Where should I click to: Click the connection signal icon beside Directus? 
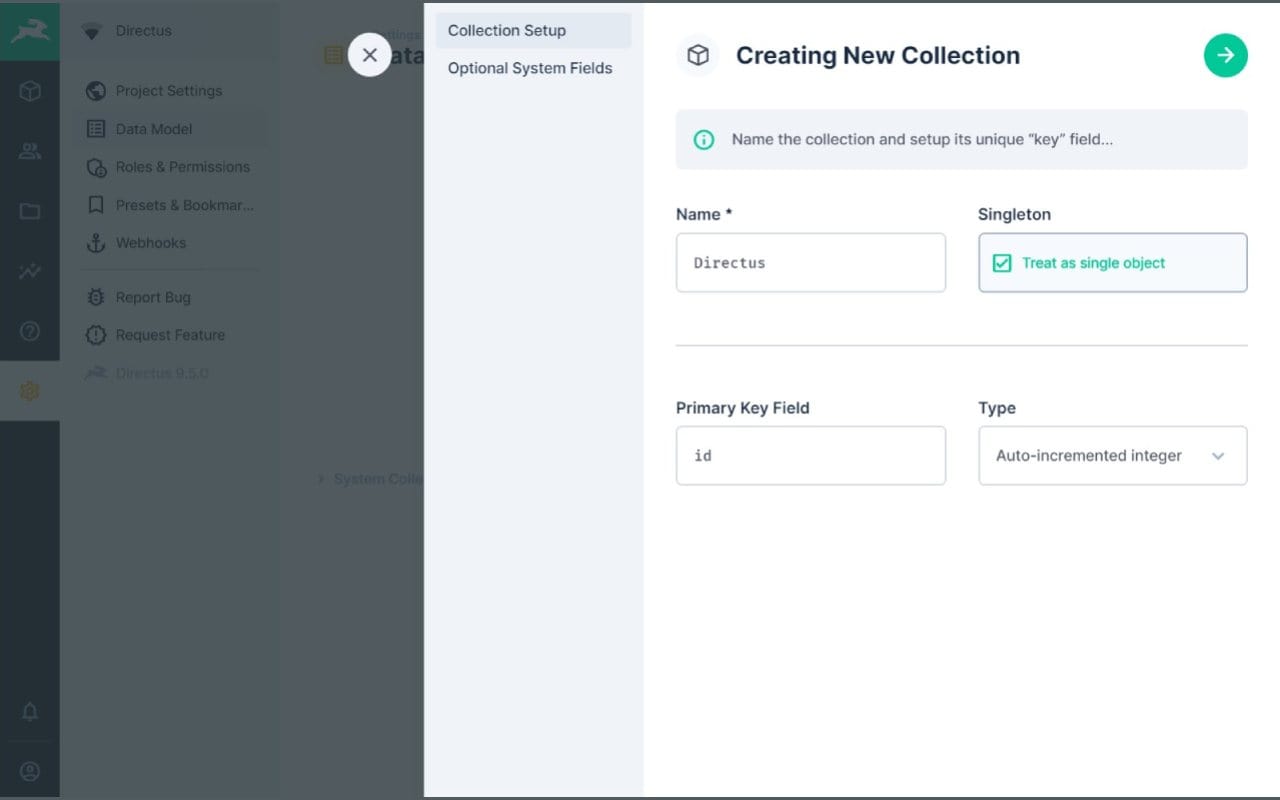[x=91, y=31]
